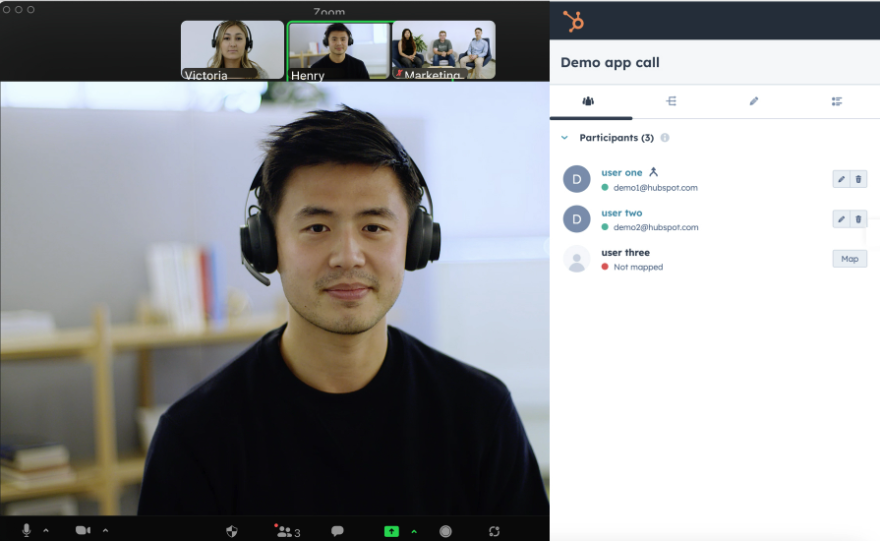The height and width of the screenshot is (541, 880).
Task: Click user two's D avatar
Action: (576, 219)
